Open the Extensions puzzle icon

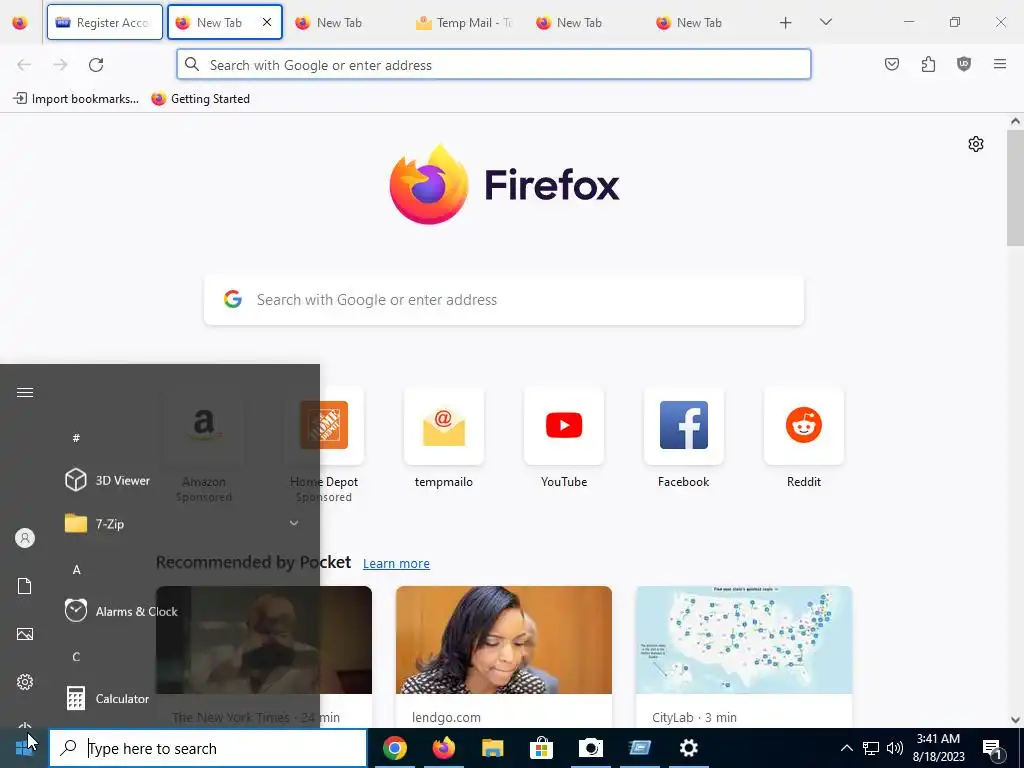point(928,64)
